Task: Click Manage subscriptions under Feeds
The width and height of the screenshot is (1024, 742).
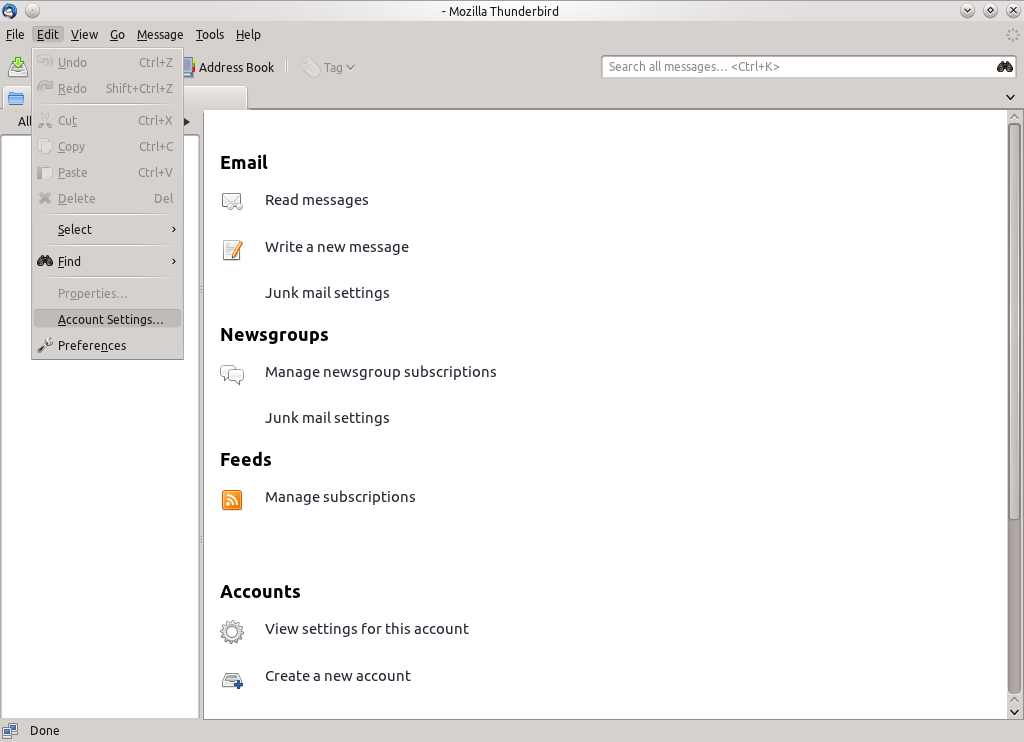Action: coord(340,497)
